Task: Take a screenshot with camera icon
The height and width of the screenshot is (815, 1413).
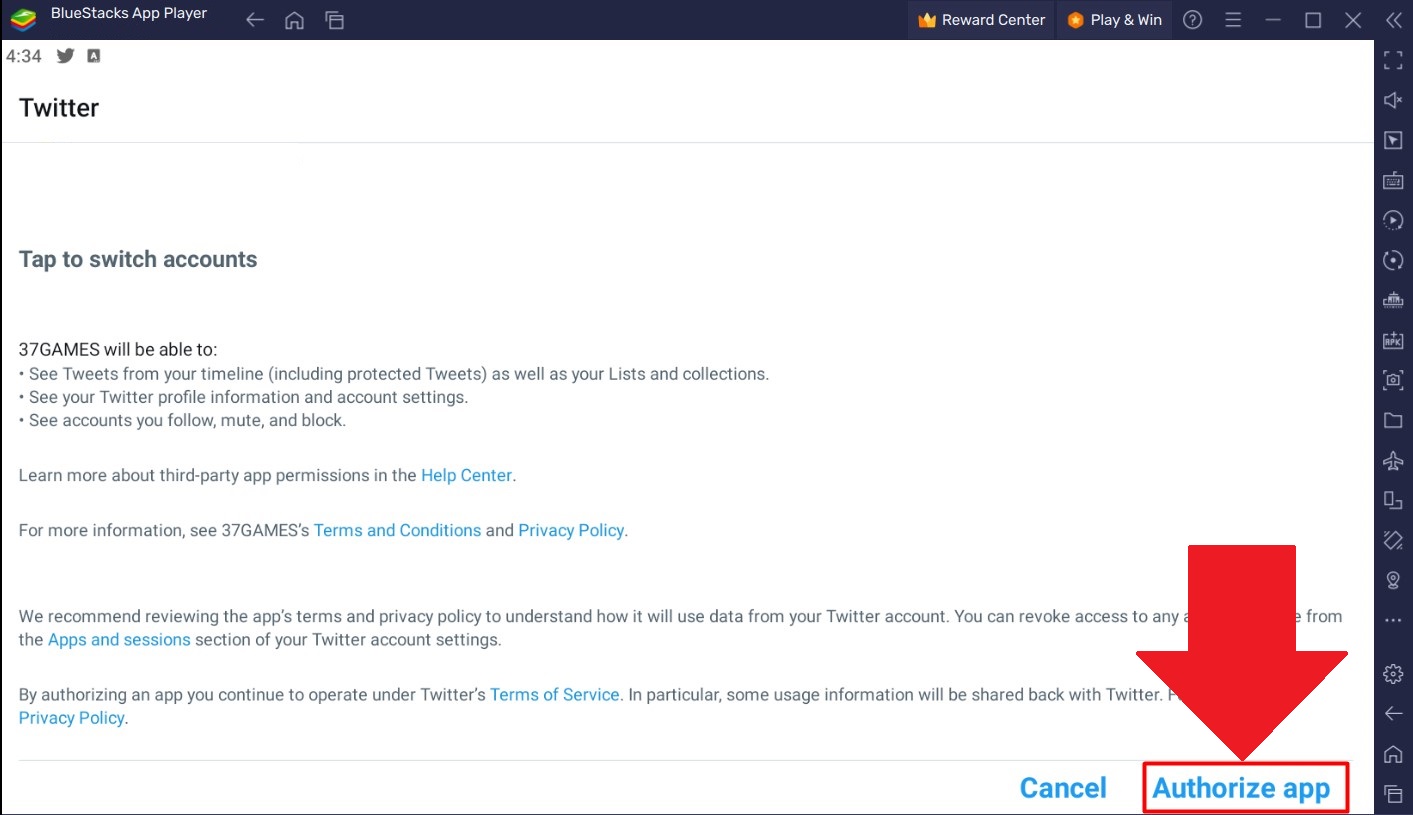Action: 1393,380
